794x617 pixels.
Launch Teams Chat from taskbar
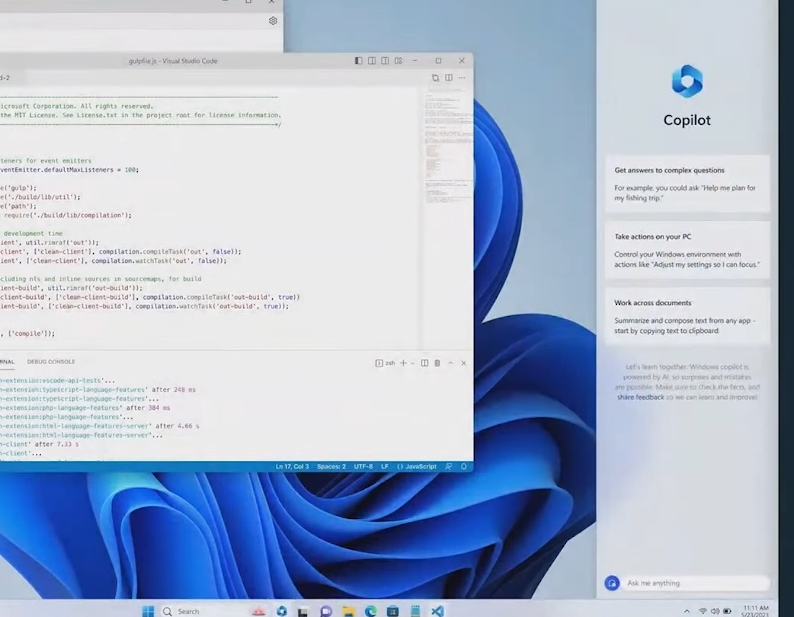[x=326, y=611]
